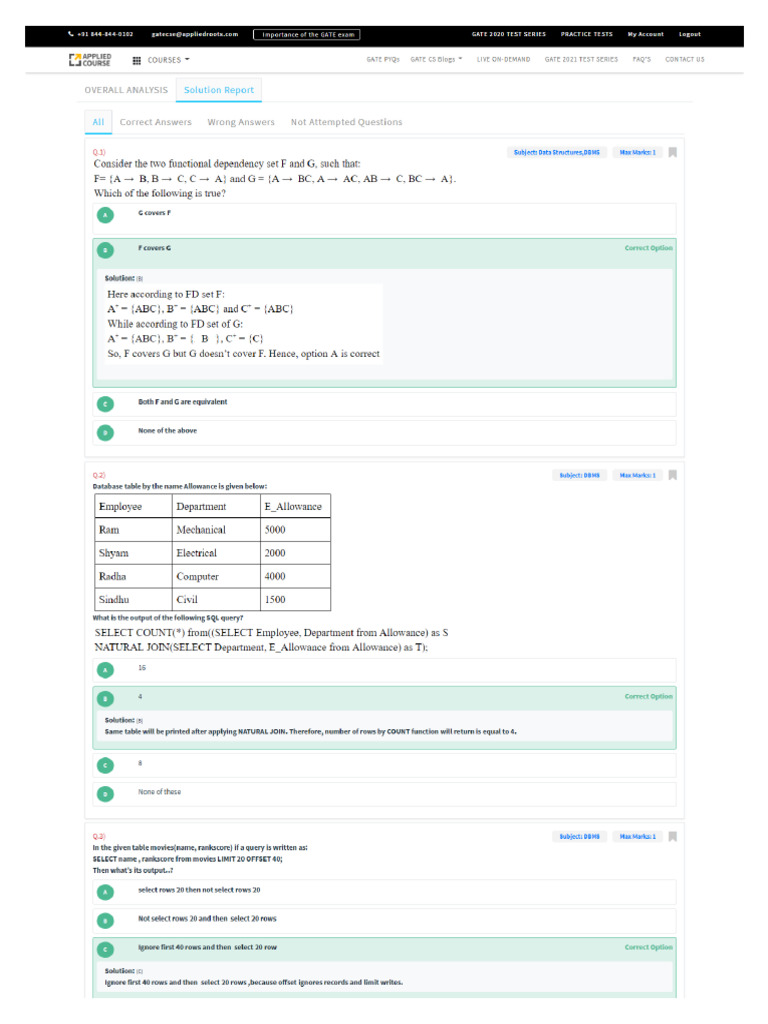Click option A icon in question 3
This screenshot has width=768, height=1024.
(x=105, y=892)
